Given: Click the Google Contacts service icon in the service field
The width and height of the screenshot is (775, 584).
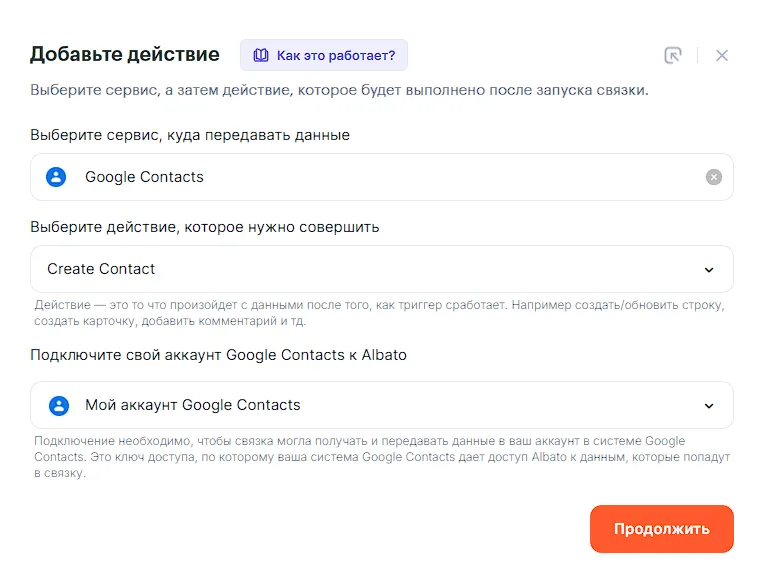Looking at the screenshot, I should [x=57, y=177].
